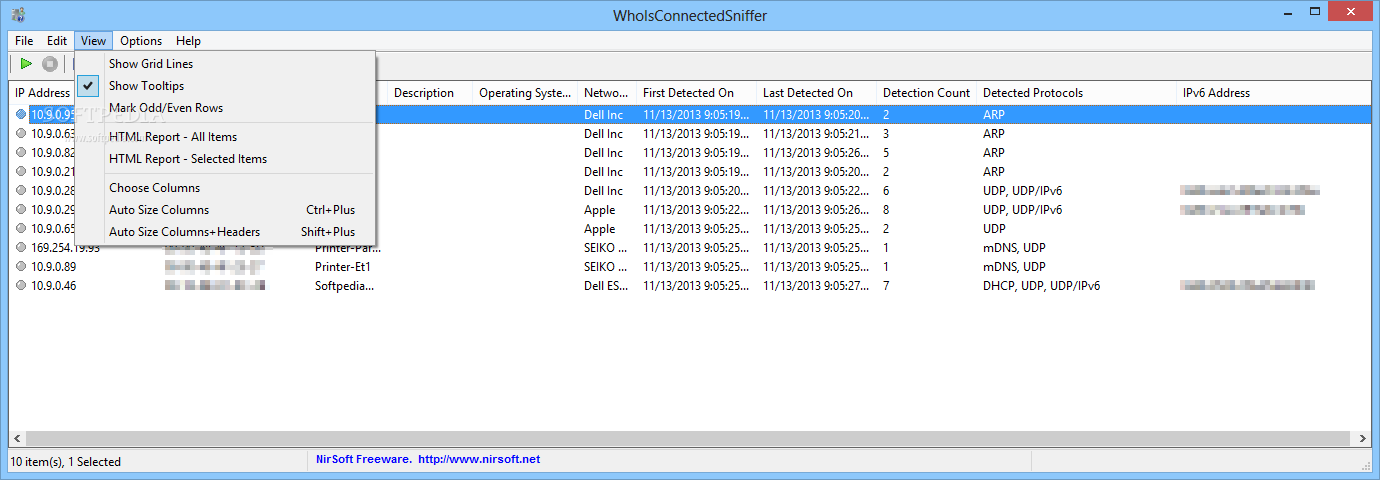Click SEIKO cell in the 10.9.0.89 row
The width and height of the screenshot is (1380, 480).
[606, 267]
